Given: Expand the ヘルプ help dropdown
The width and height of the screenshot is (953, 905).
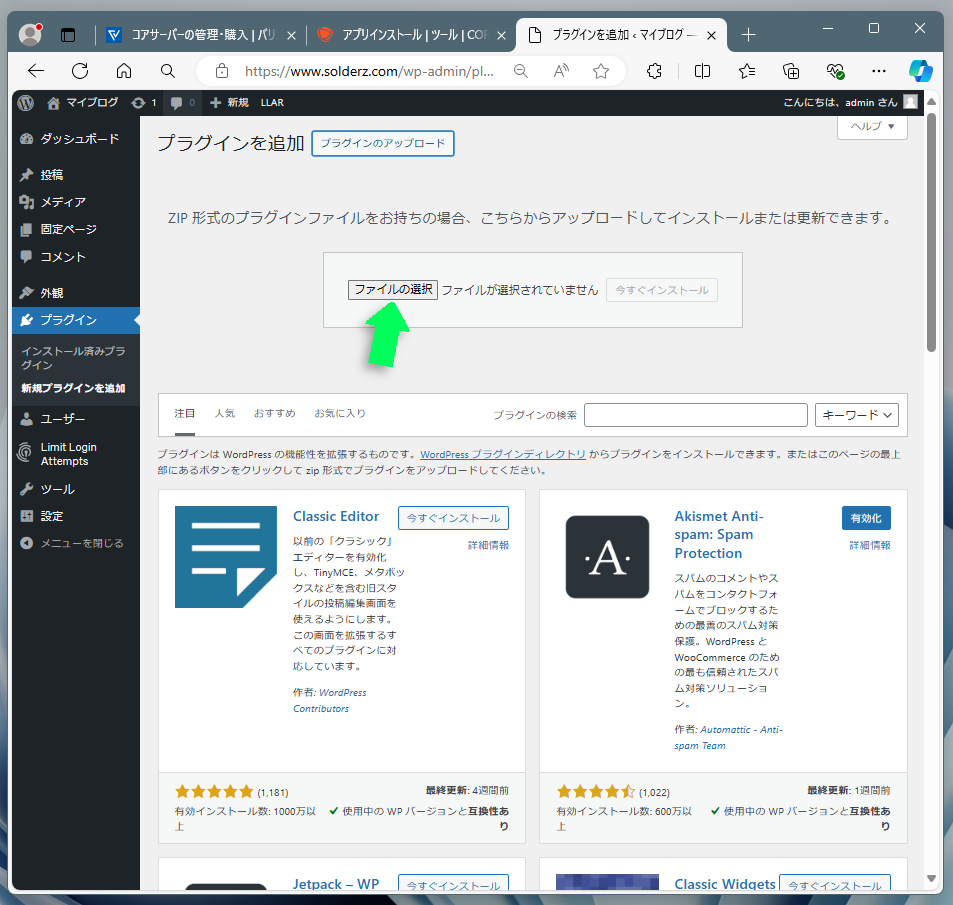Looking at the screenshot, I should pos(872,126).
